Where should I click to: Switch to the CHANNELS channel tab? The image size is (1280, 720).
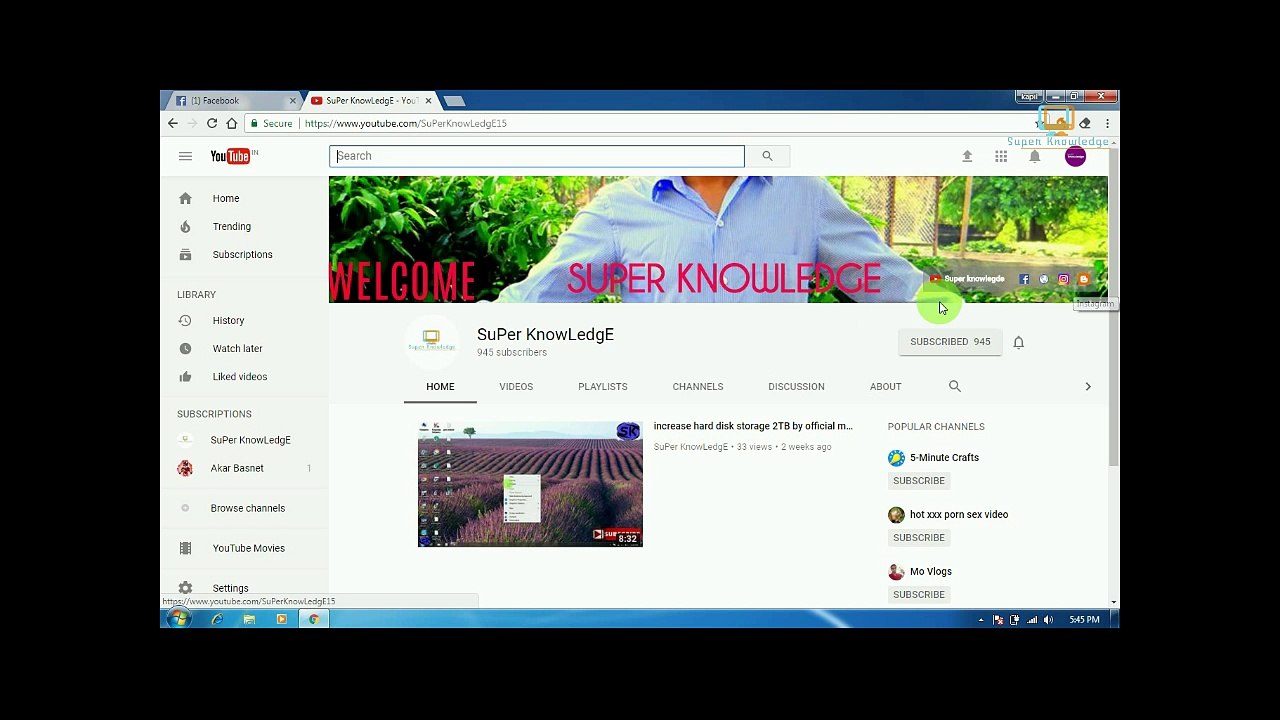[698, 386]
